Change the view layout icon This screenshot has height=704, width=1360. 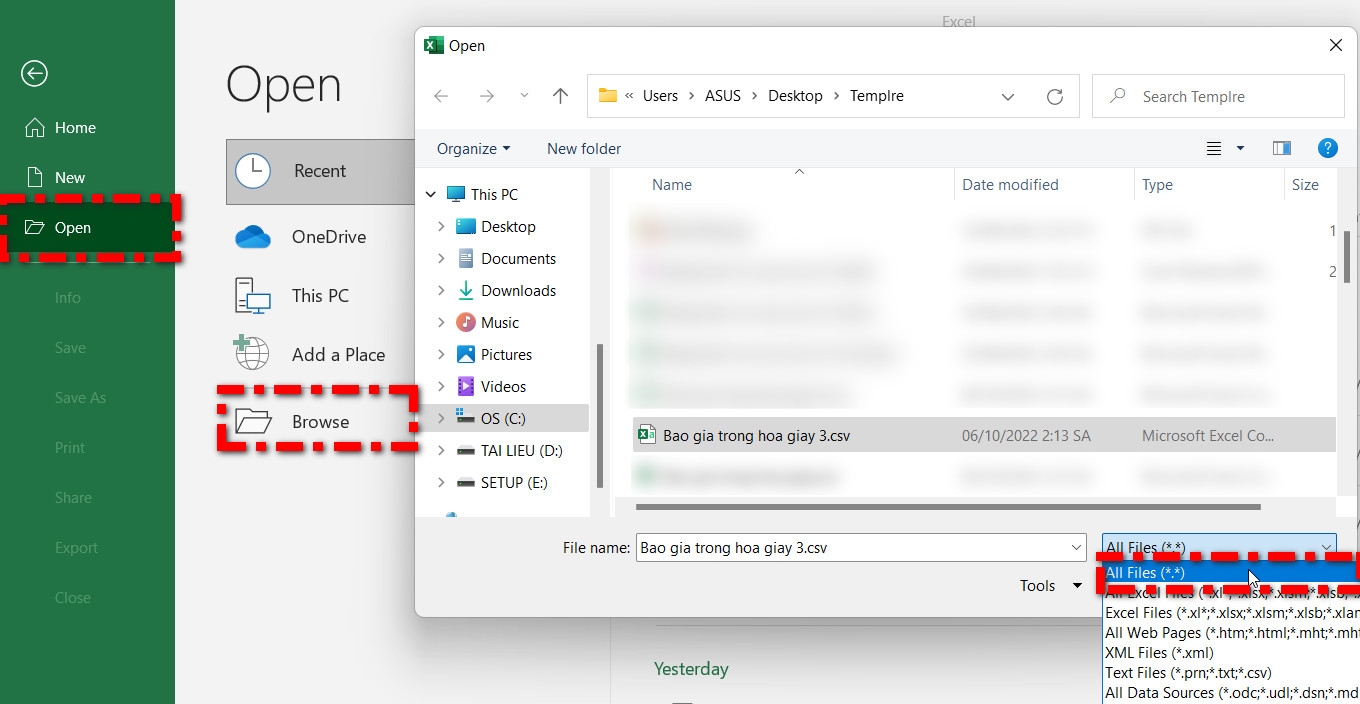tap(1214, 149)
